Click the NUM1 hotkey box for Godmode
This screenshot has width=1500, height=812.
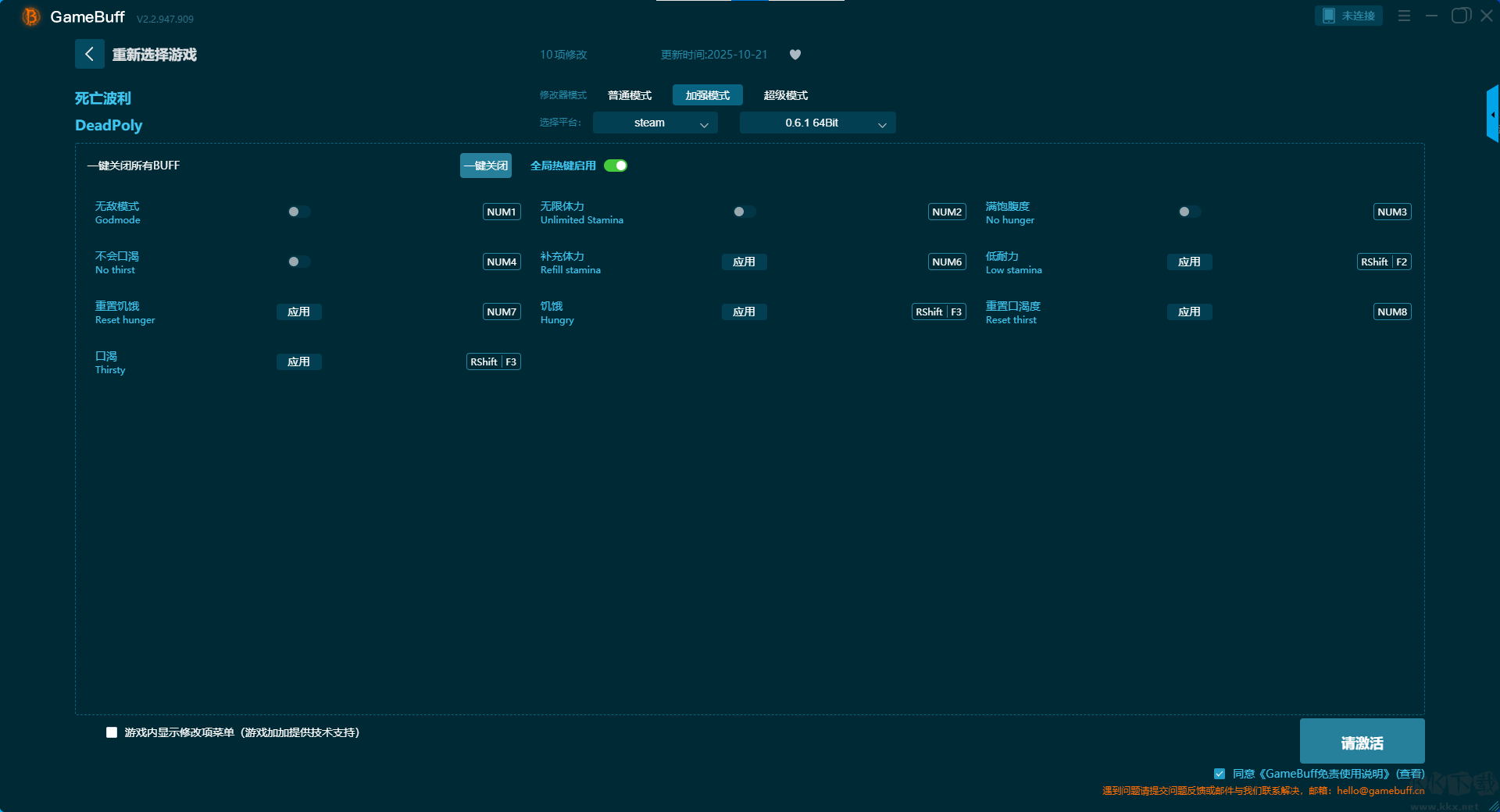(x=501, y=212)
